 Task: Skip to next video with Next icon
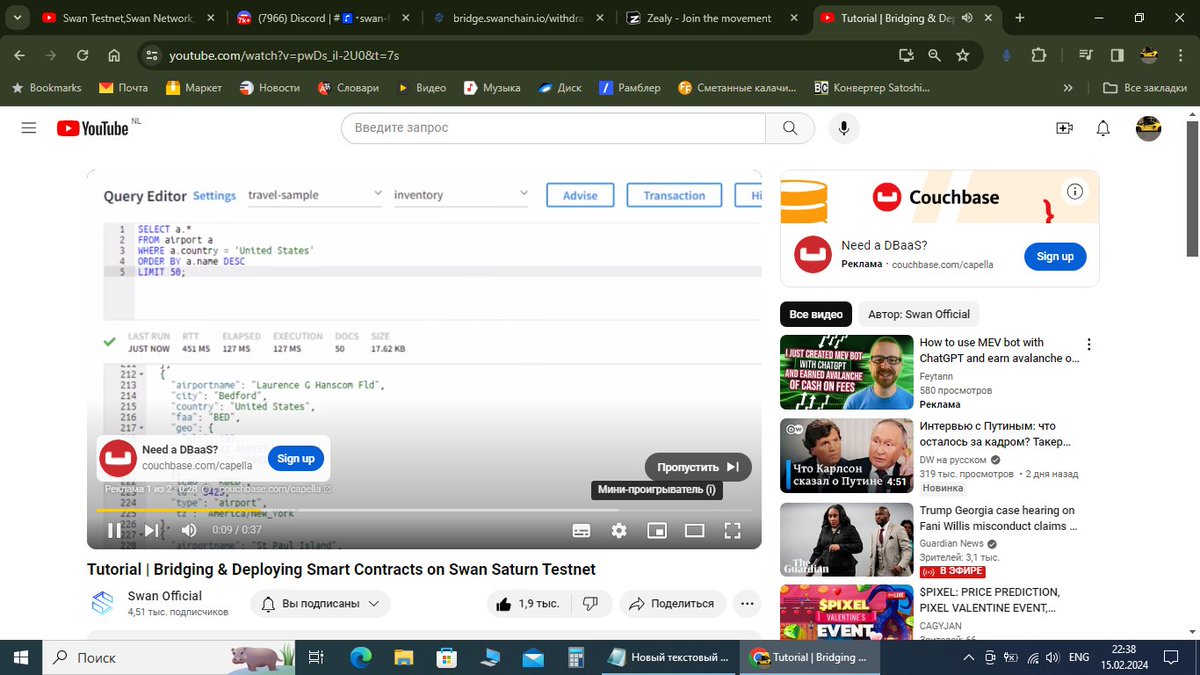click(x=151, y=530)
